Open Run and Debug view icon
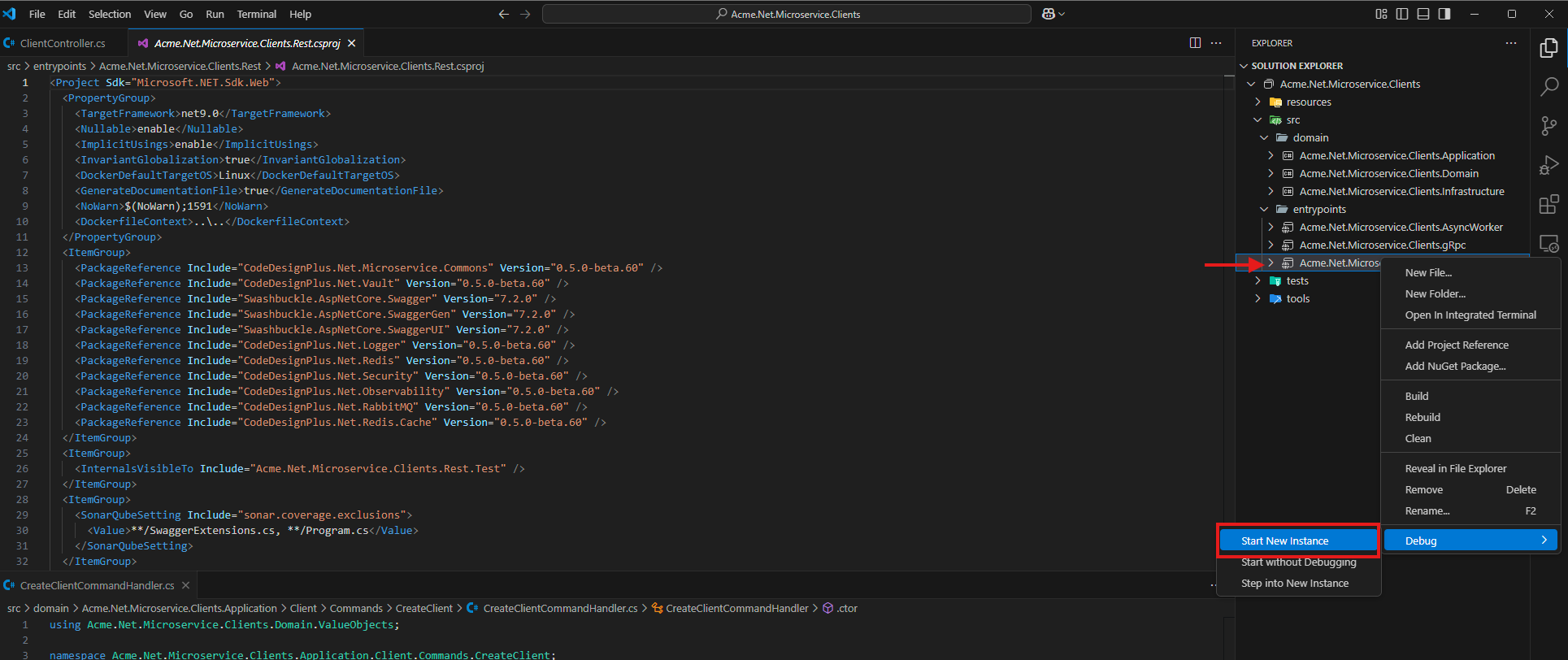This screenshot has height=660, width=1568. pyautogui.click(x=1549, y=165)
